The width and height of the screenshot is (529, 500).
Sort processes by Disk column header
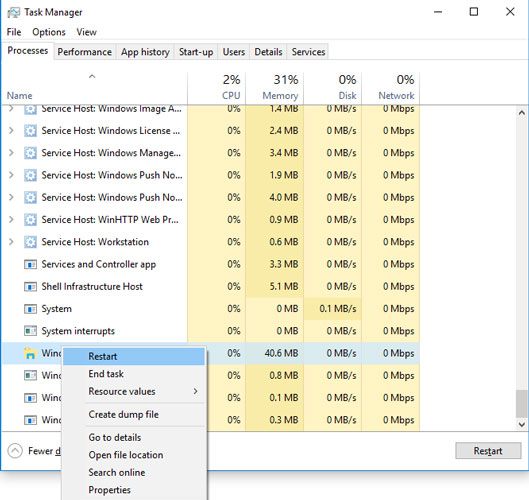point(332,88)
